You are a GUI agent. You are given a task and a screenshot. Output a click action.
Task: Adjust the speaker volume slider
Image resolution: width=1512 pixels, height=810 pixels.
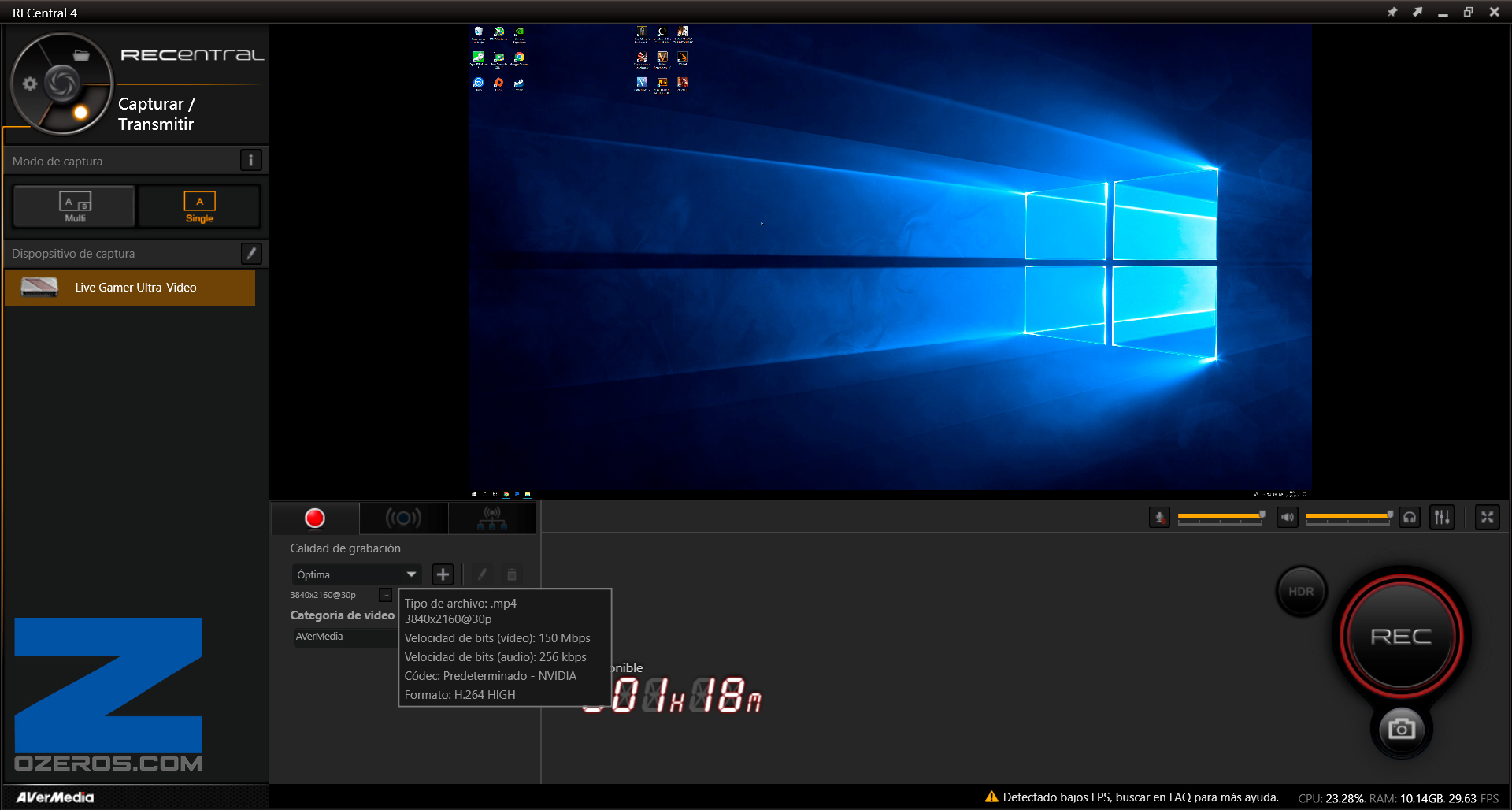1349,517
